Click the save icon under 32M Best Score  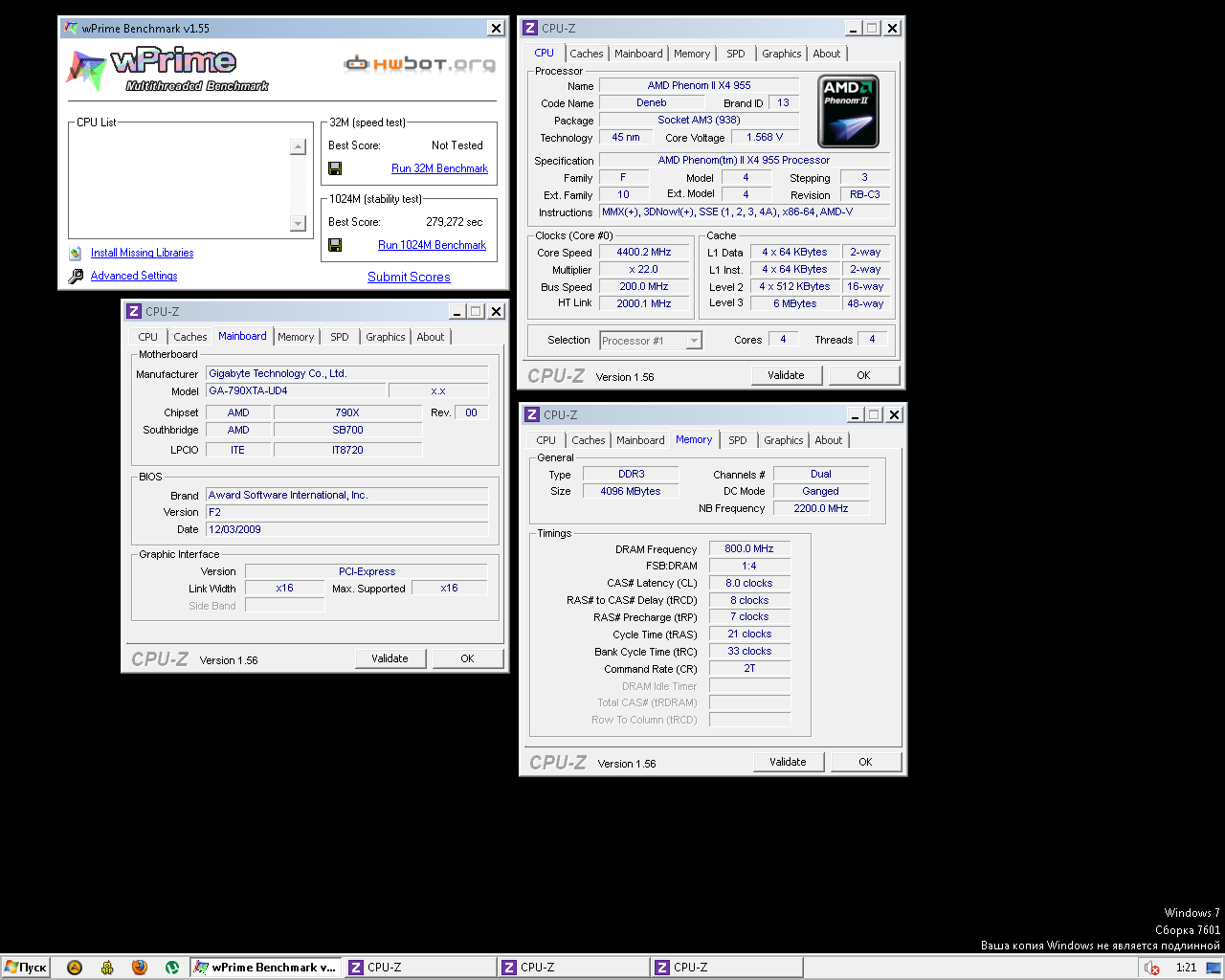tap(335, 168)
